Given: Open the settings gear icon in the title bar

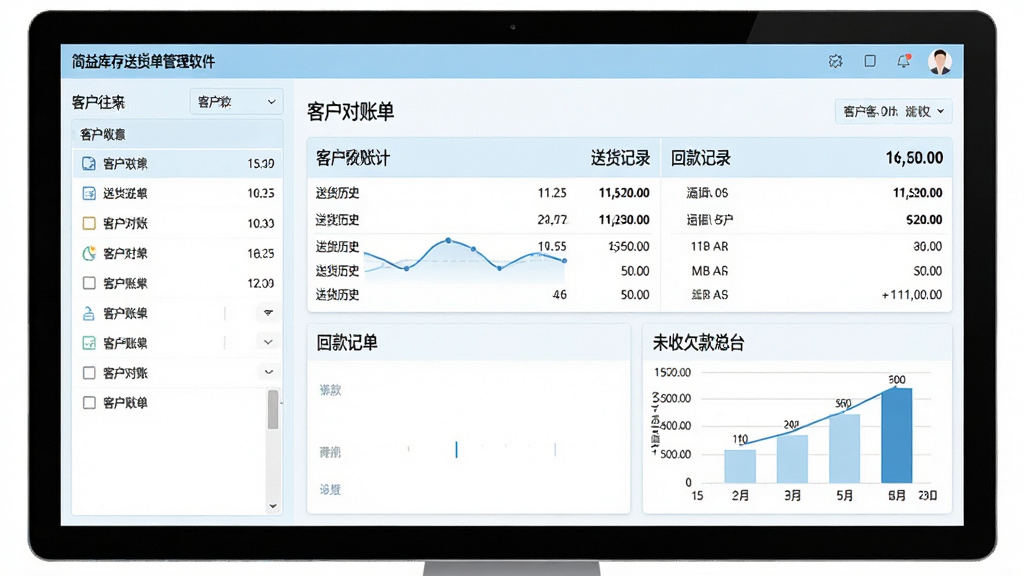Looking at the screenshot, I should (835, 61).
